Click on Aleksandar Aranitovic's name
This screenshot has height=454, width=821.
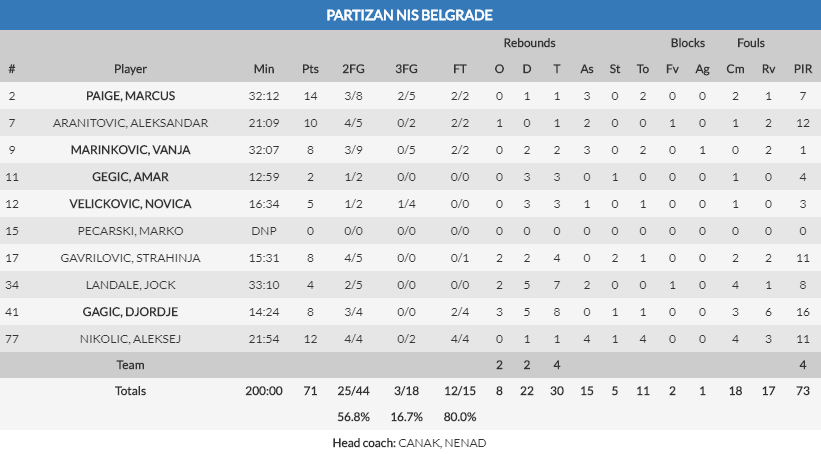click(131, 123)
